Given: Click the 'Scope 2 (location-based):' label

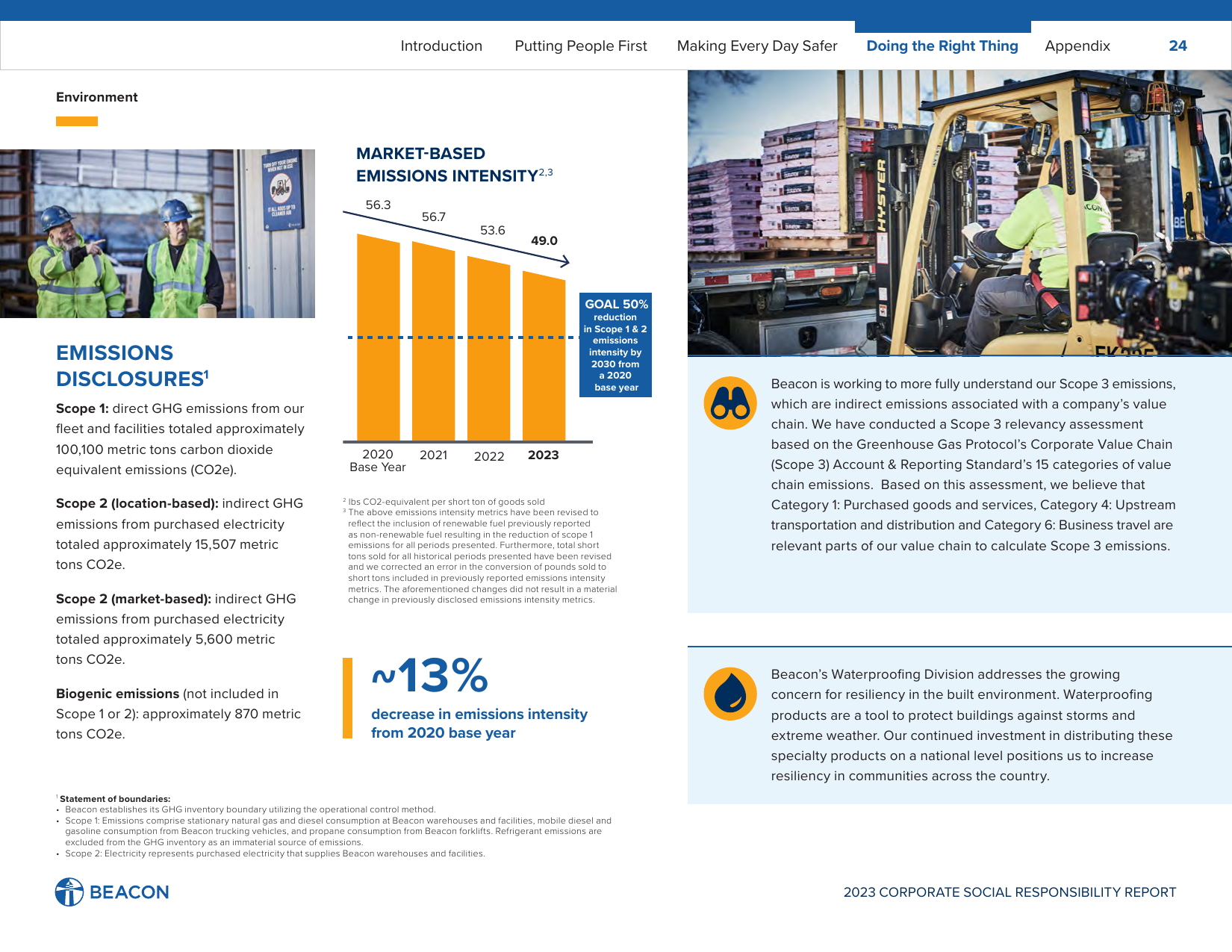Looking at the screenshot, I should pos(137,503).
